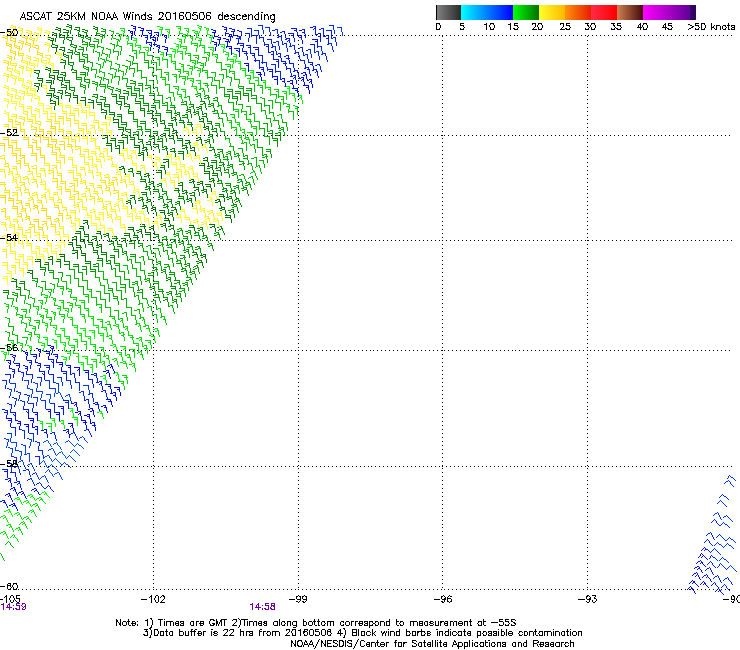Image resolution: width=740 pixels, height=650 pixels.
Task: Click the green 15-20 knots legend segment
Action: [526, 12]
